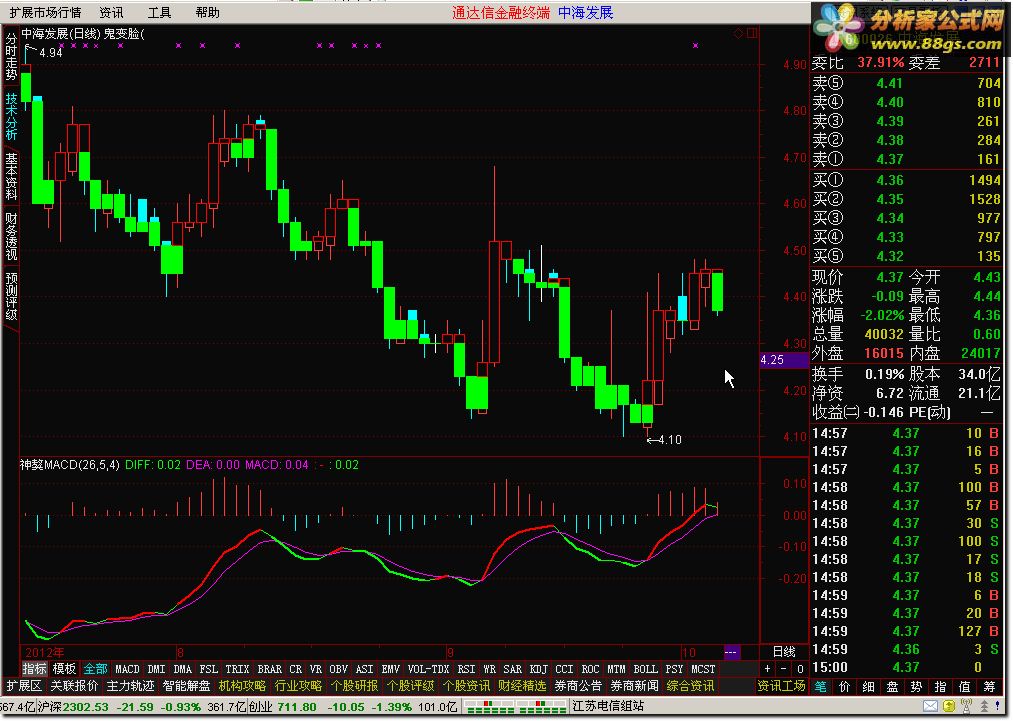Open the 资讯 menu
This screenshot has height=721, width=1013.
click(111, 12)
